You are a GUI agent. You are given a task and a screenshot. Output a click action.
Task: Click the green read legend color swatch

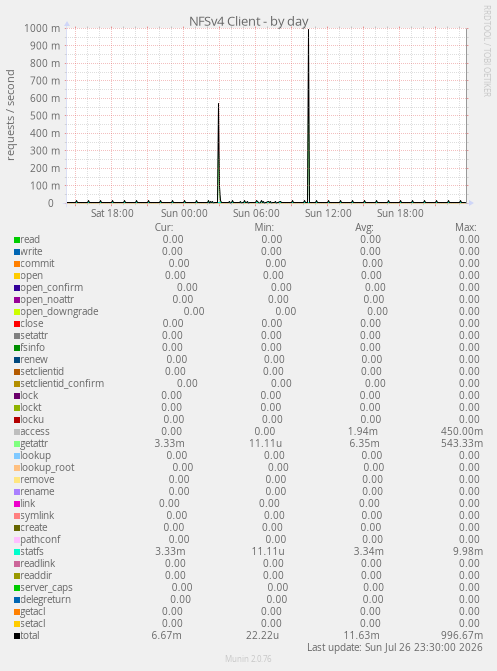17,240
